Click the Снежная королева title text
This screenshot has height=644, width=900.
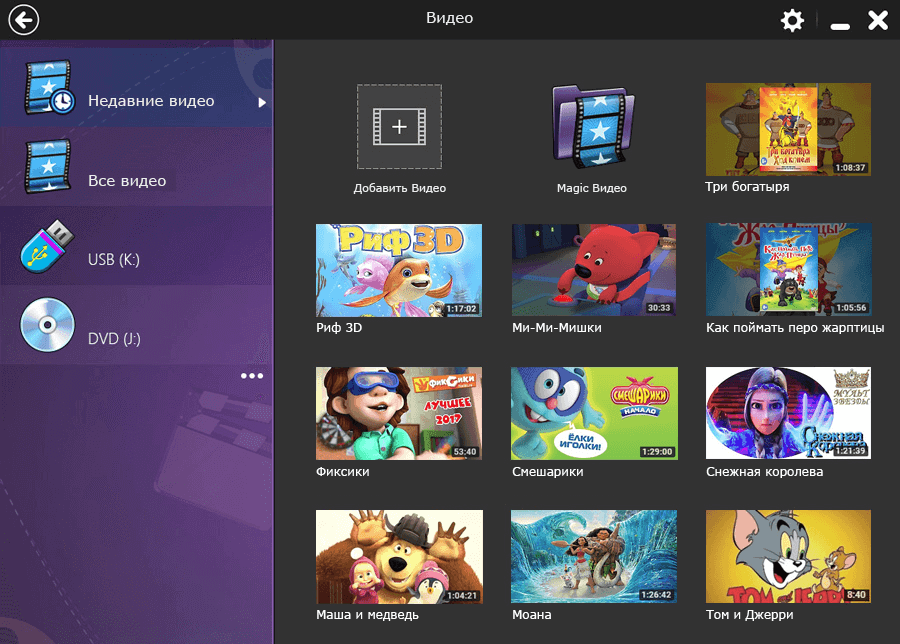coord(765,471)
